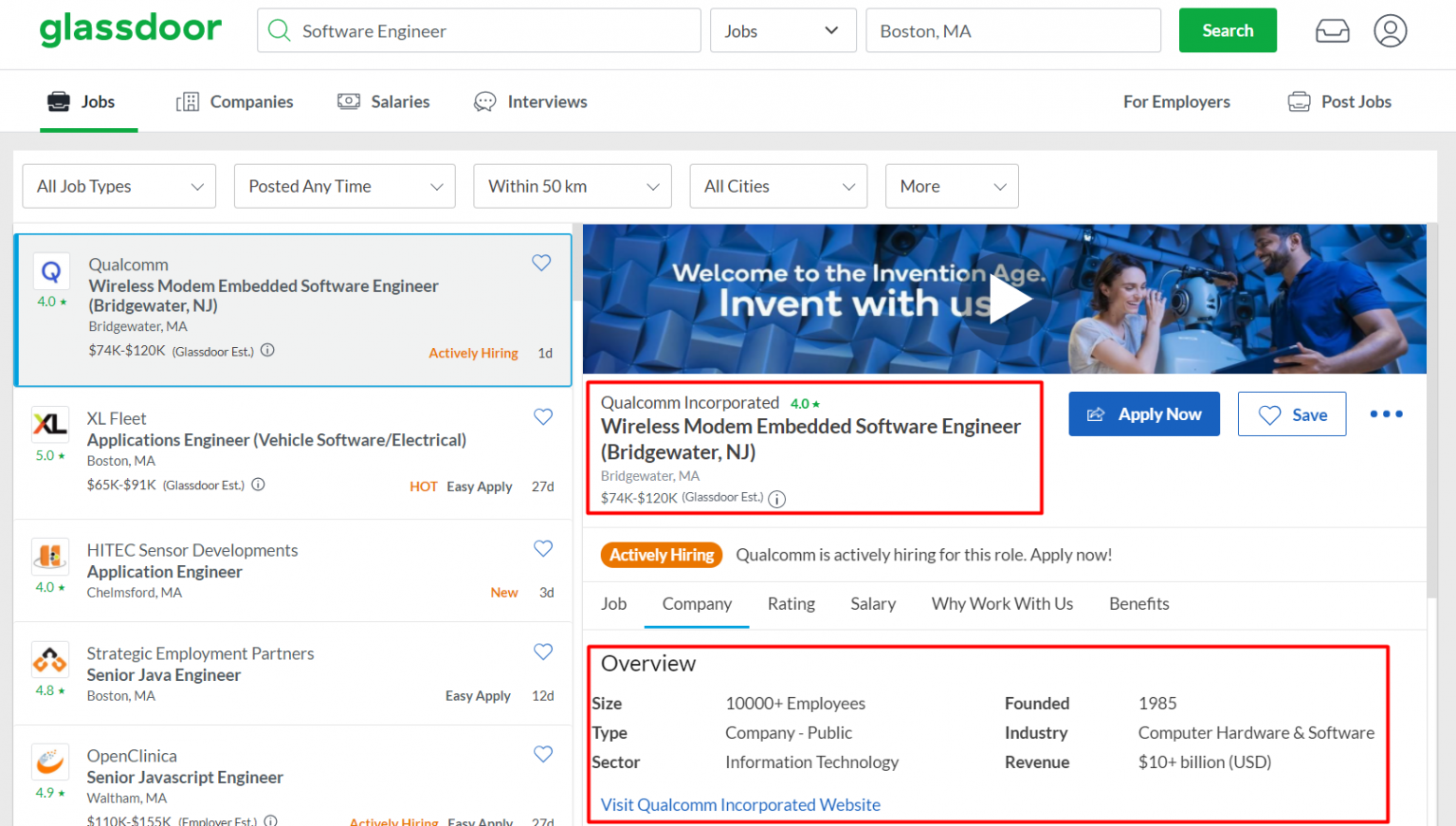The height and width of the screenshot is (826, 1456).
Task: Click the salary estimate info icon
Action: (267, 350)
